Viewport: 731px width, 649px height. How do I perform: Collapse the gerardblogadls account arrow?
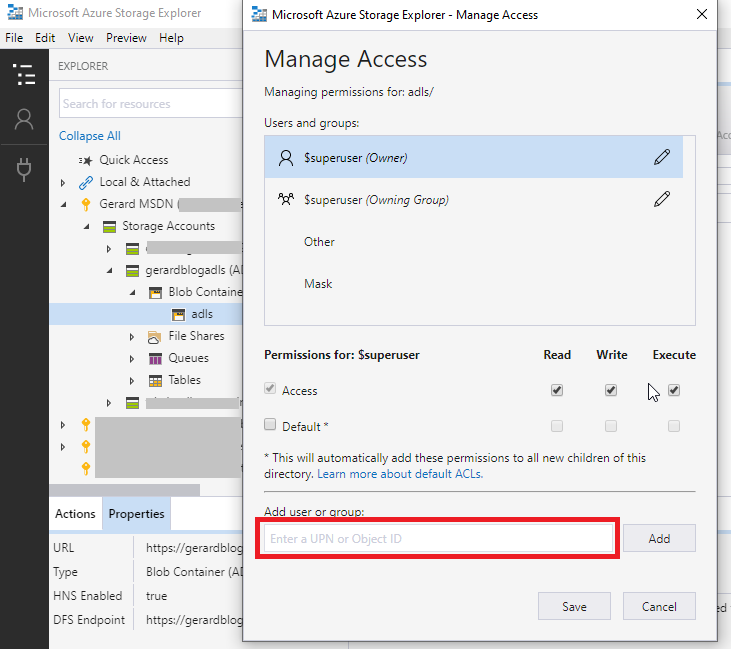click(x=110, y=270)
